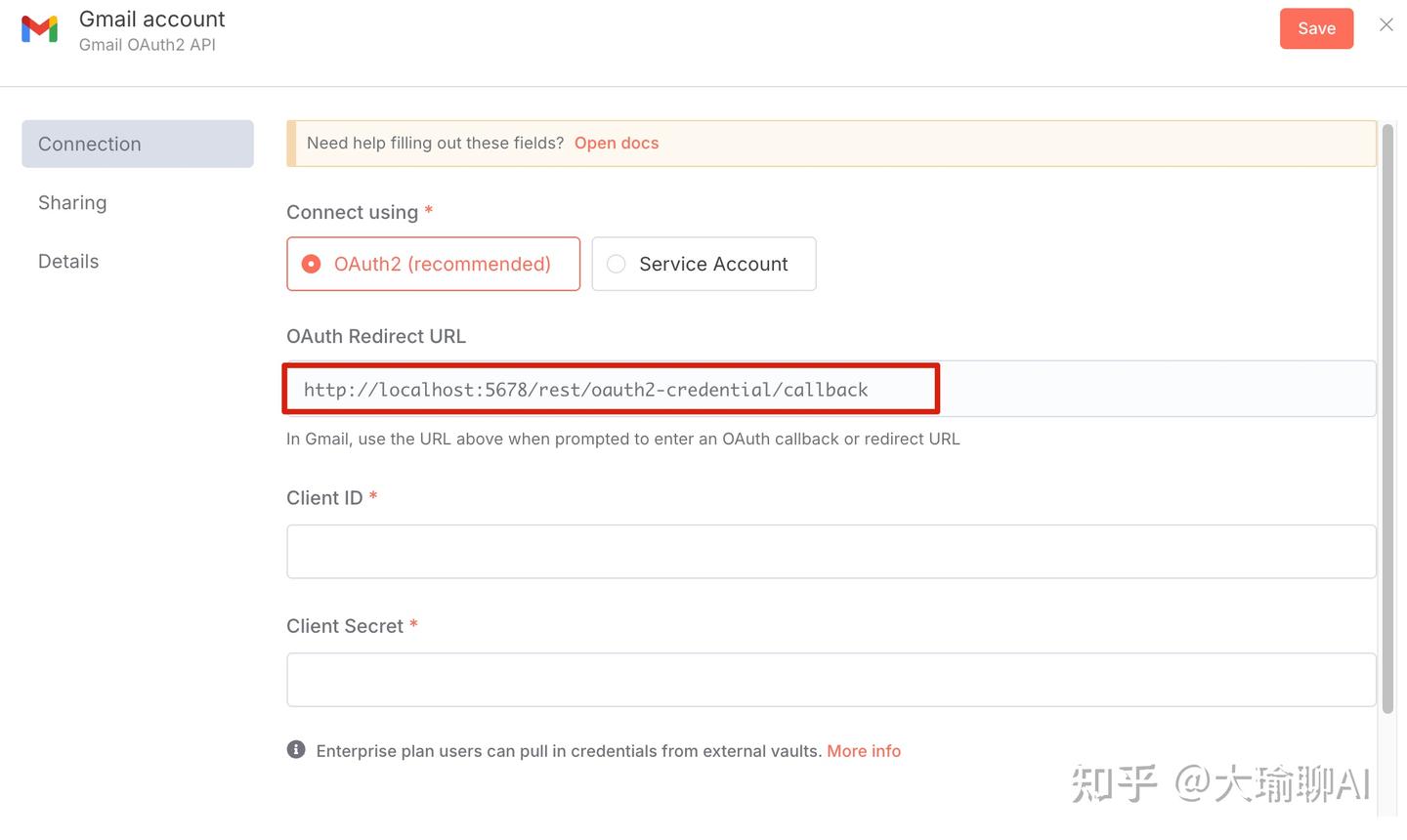Click the Gmail OAuth2 API subtitle
Image resolution: width=1407 pixels, height=840 pixels.
coord(148,45)
